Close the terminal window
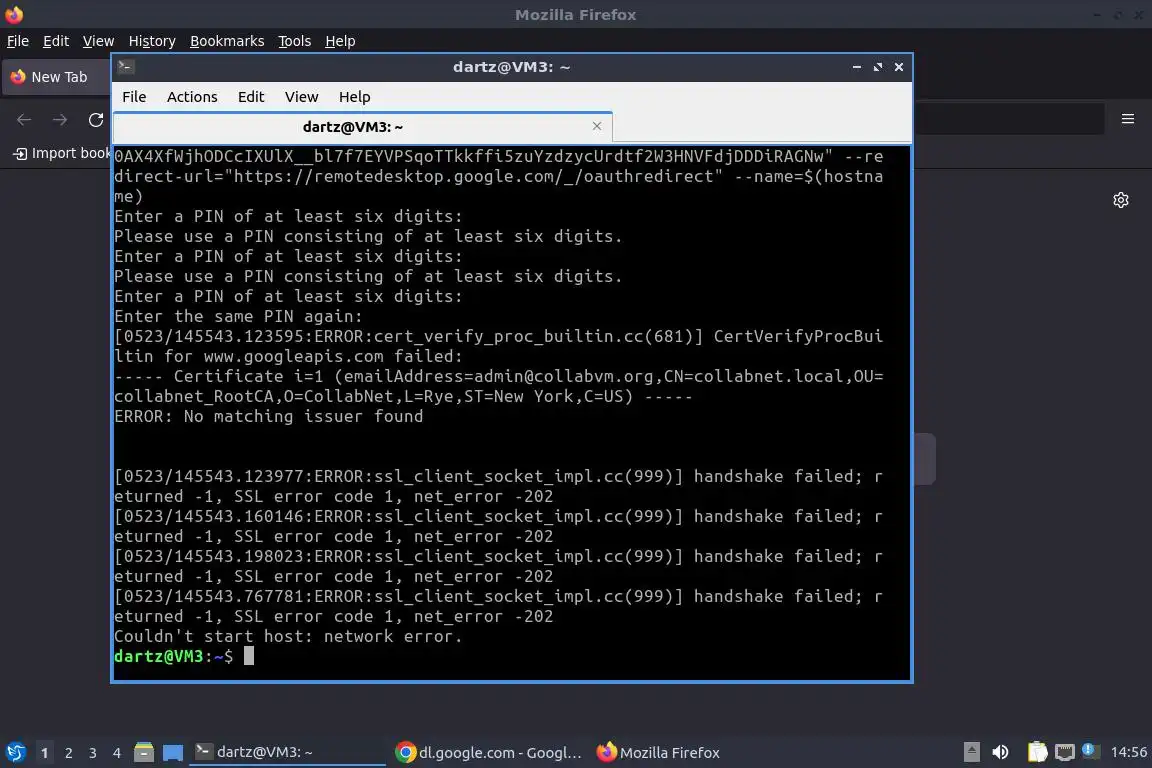This screenshot has height=768, width=1152. 899,67
